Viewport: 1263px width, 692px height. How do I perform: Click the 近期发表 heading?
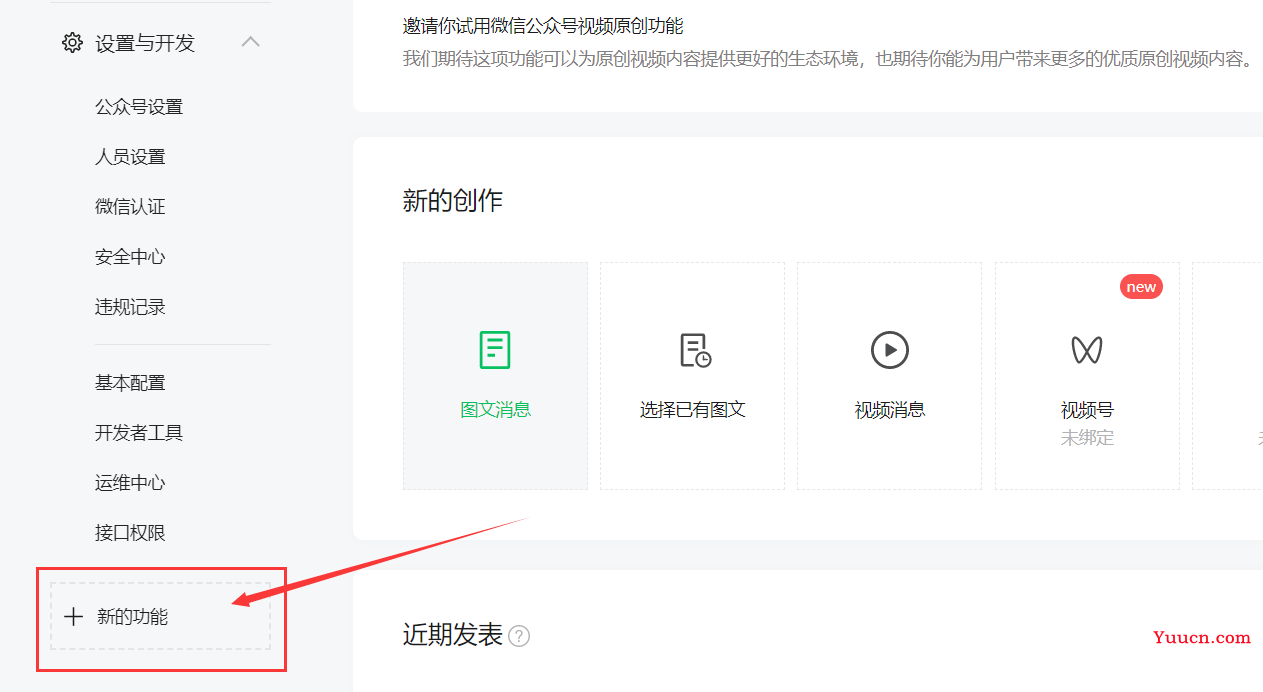(452, 635)
